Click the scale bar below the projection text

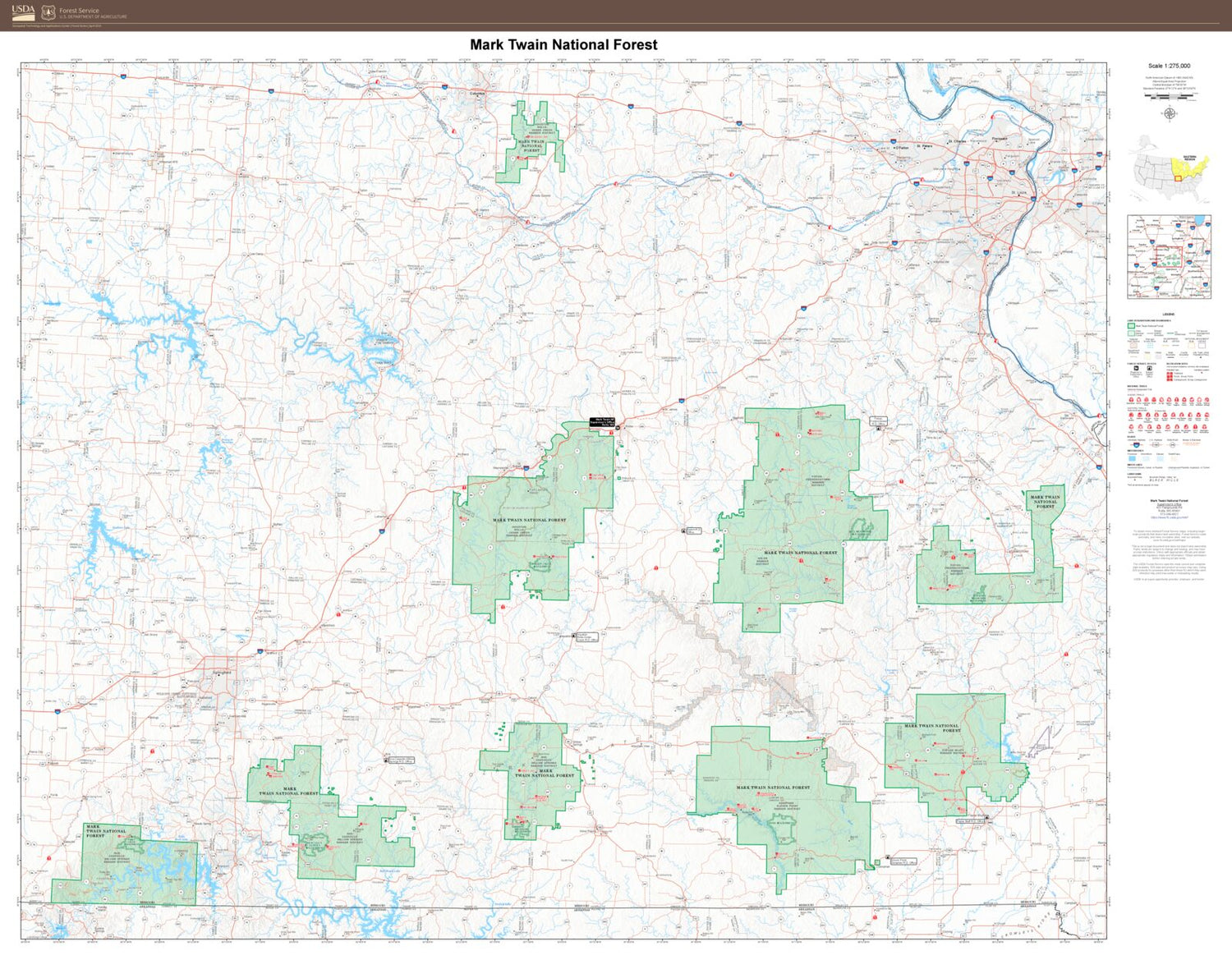(x=1170, y=96)
